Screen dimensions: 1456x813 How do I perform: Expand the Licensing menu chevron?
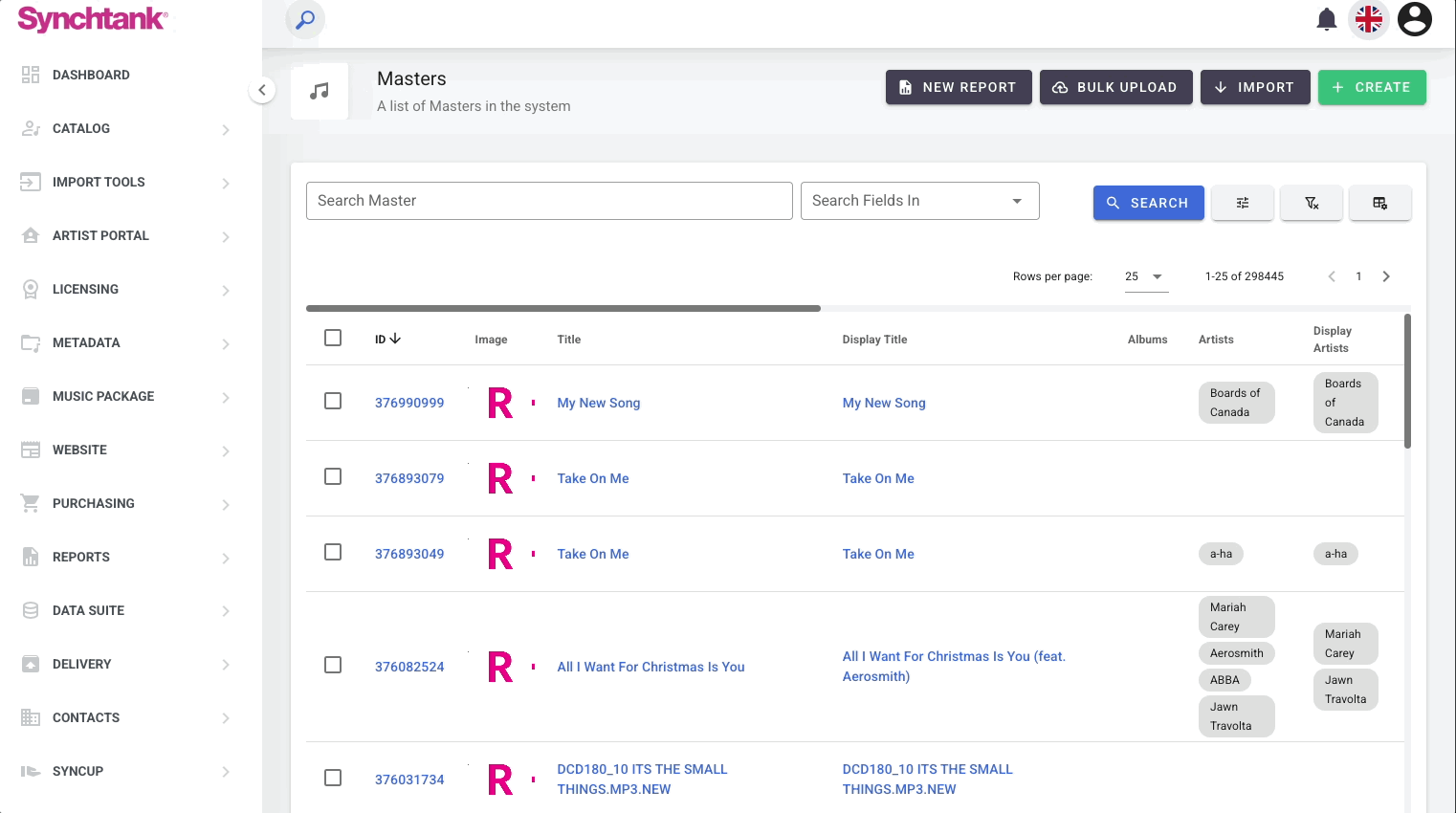pos(226,290)
